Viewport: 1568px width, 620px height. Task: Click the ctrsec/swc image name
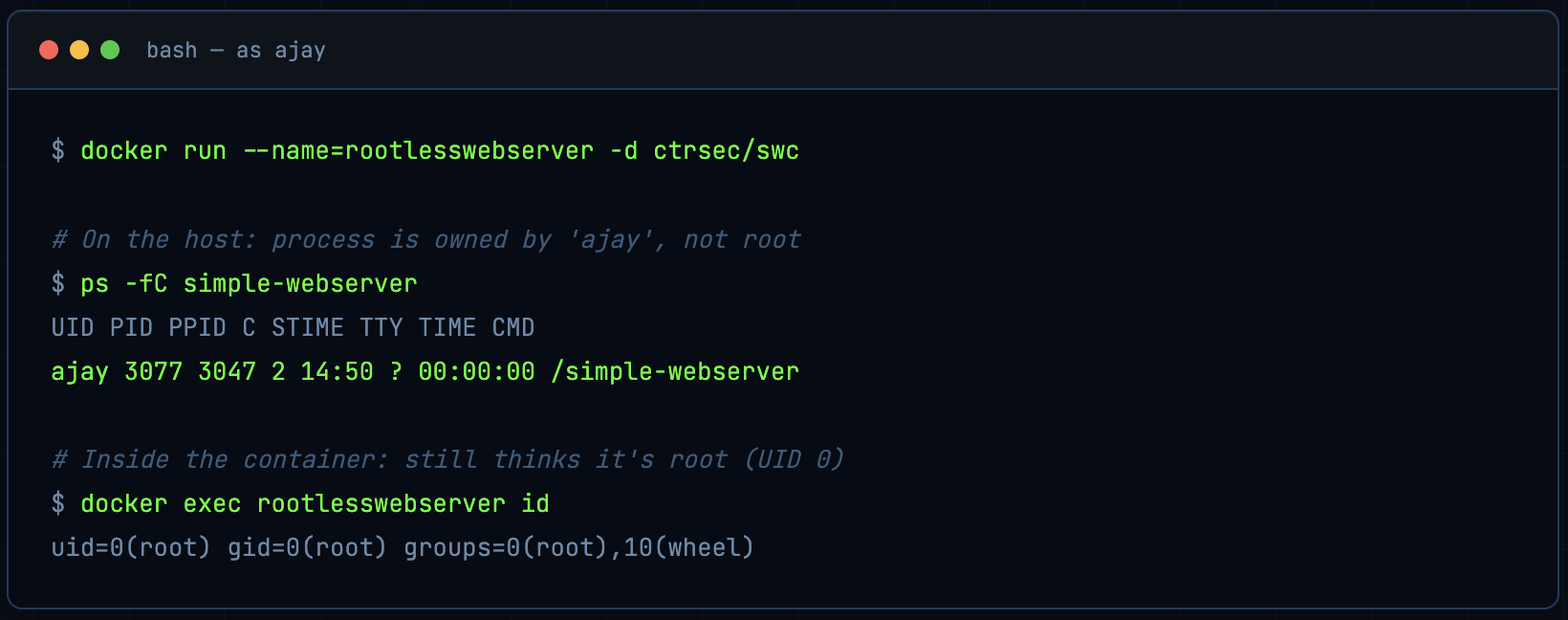tap(726, 150)
